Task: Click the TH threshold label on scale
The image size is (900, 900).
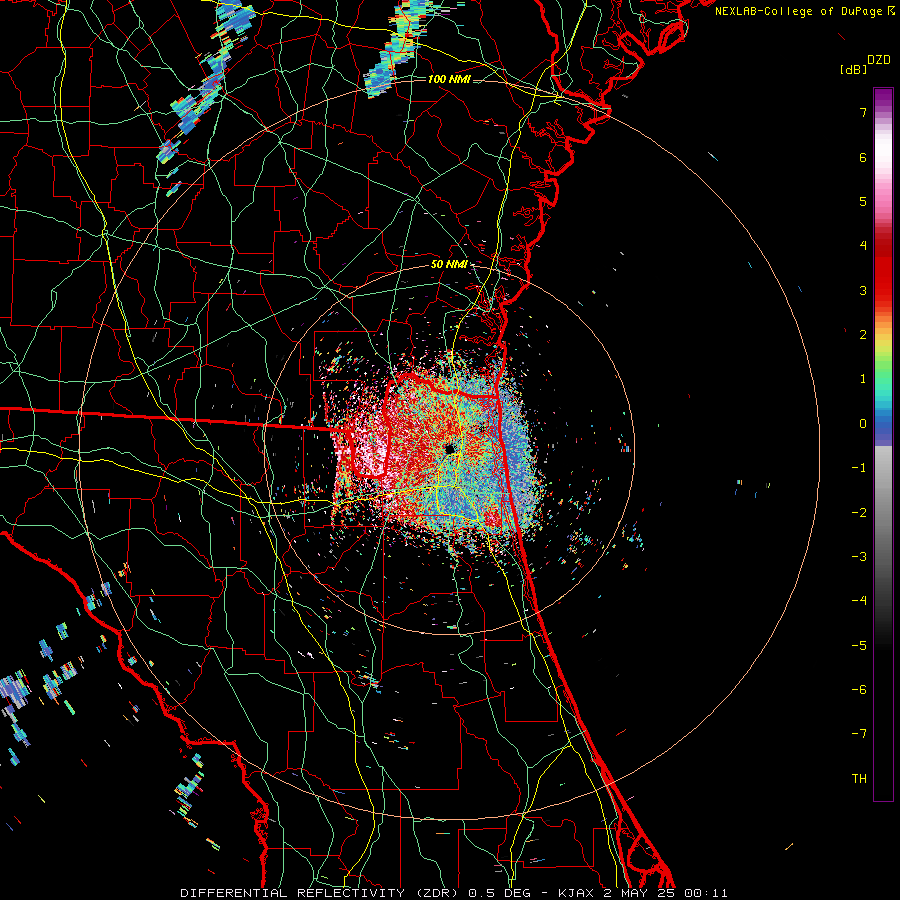Action: pos(859,778)
